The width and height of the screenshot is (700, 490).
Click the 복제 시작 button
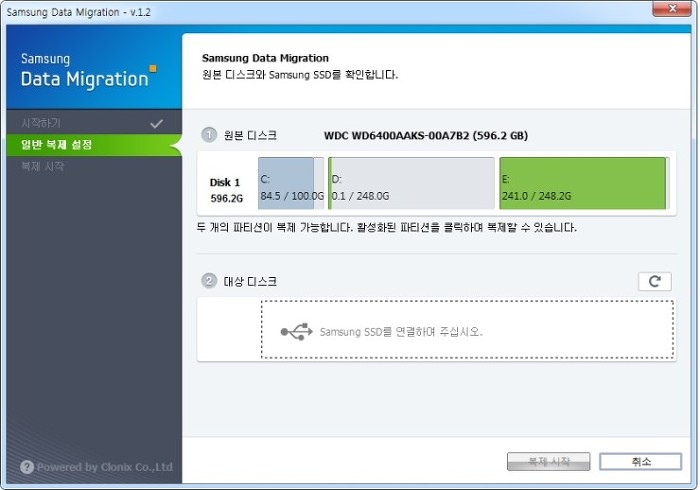(x=548, y=461)
